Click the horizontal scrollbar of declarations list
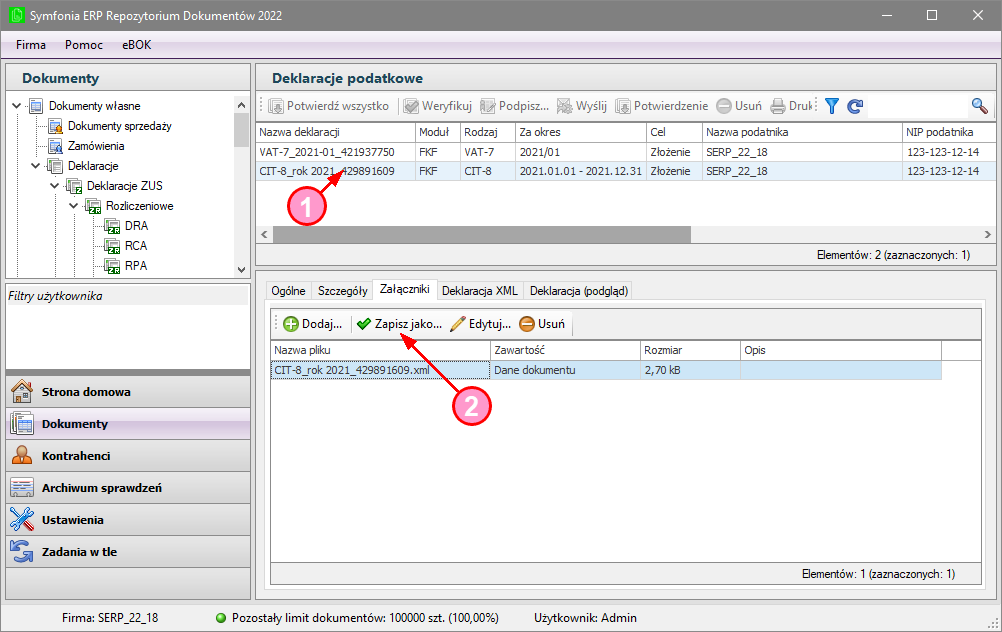The width and height of the screenshot is (1002, 632). click(480, 234)
